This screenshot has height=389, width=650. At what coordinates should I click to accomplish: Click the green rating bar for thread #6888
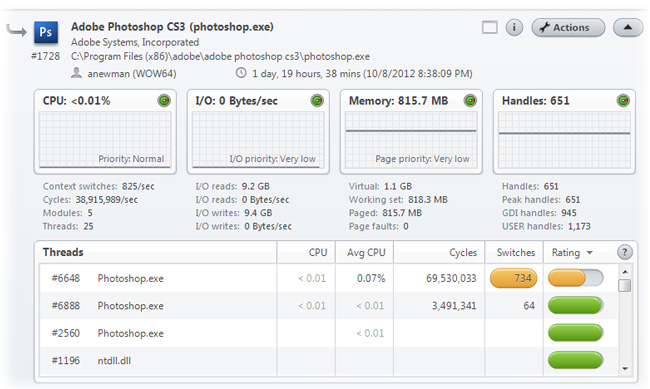(x=575, y=306)
